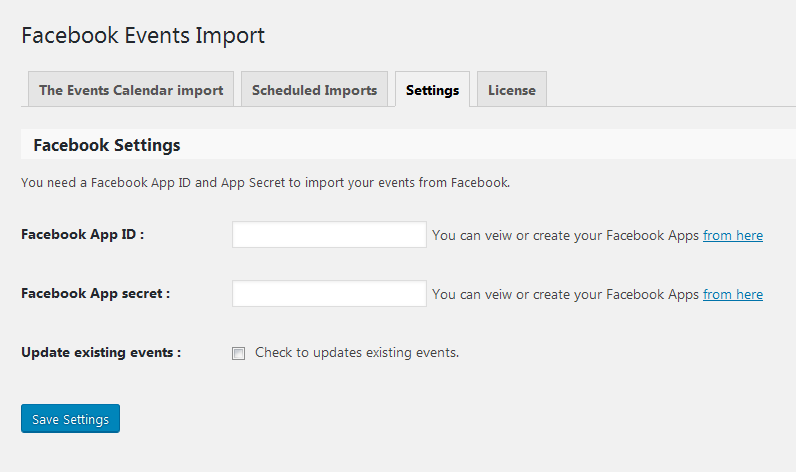Click the 'Facebook App ID :' label

(83, 235)
